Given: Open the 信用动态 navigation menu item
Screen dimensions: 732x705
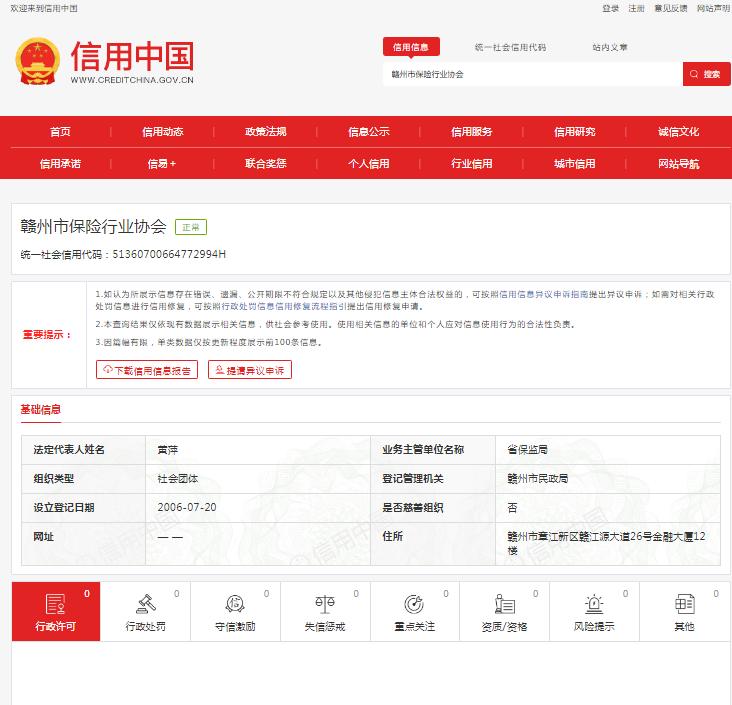Looking at the screenshot, I should coord(163,132).
